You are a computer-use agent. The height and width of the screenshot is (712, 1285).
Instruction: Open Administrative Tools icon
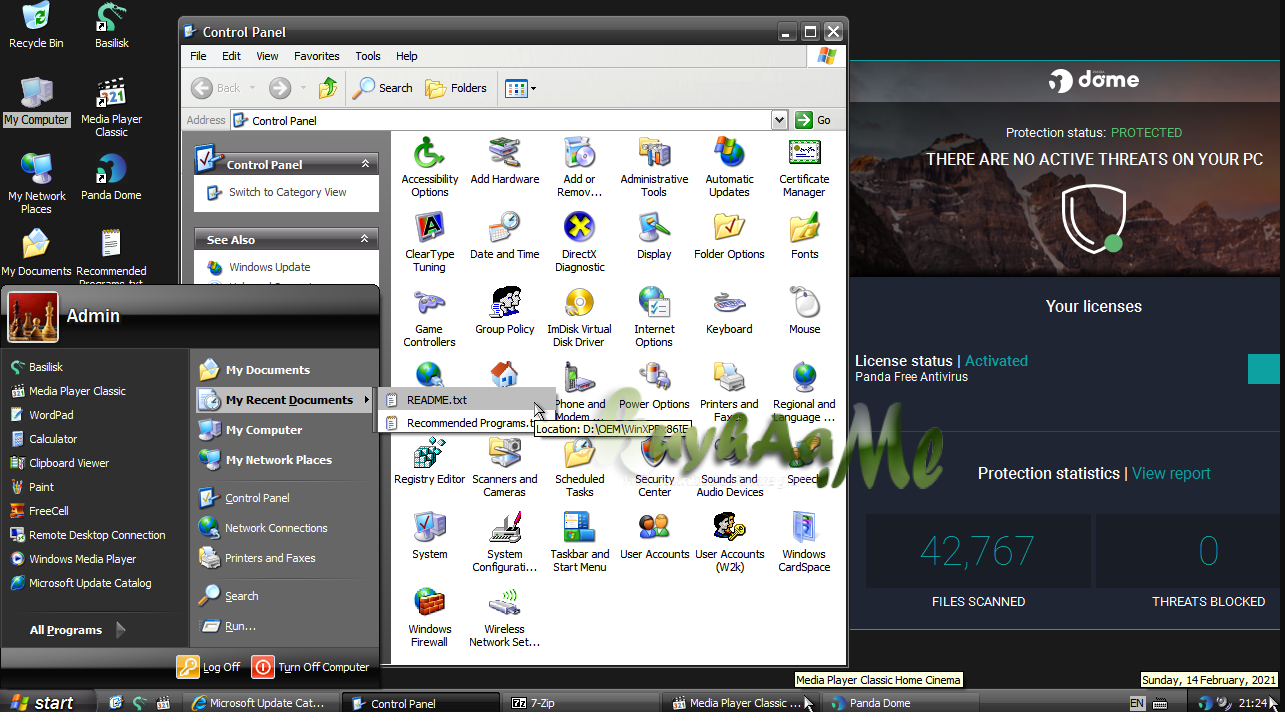[654, 167]
